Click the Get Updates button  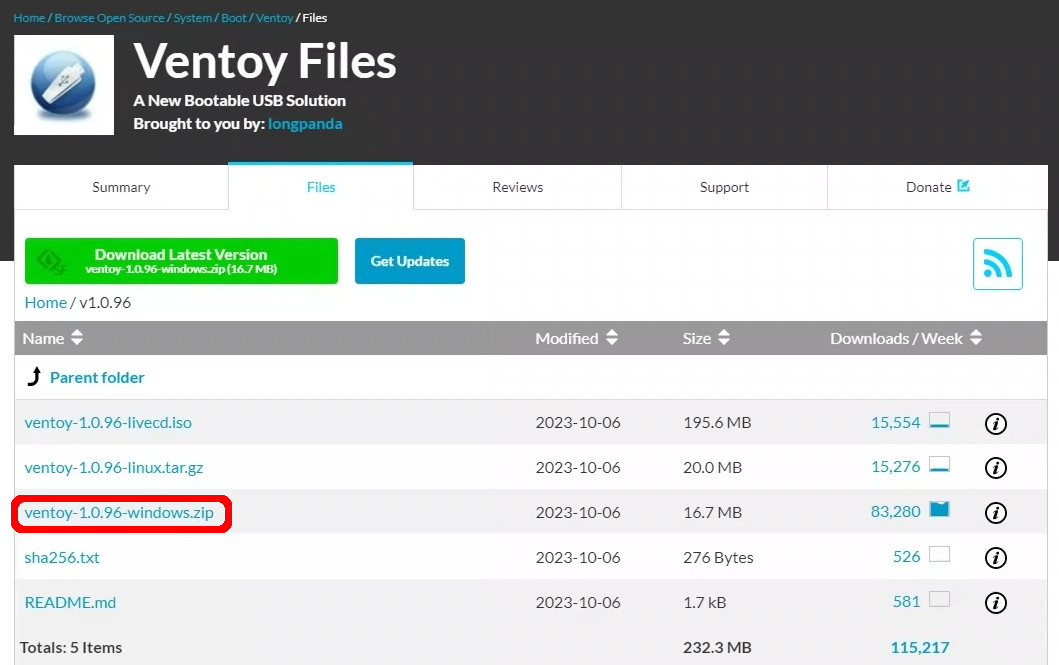(409, 260)
